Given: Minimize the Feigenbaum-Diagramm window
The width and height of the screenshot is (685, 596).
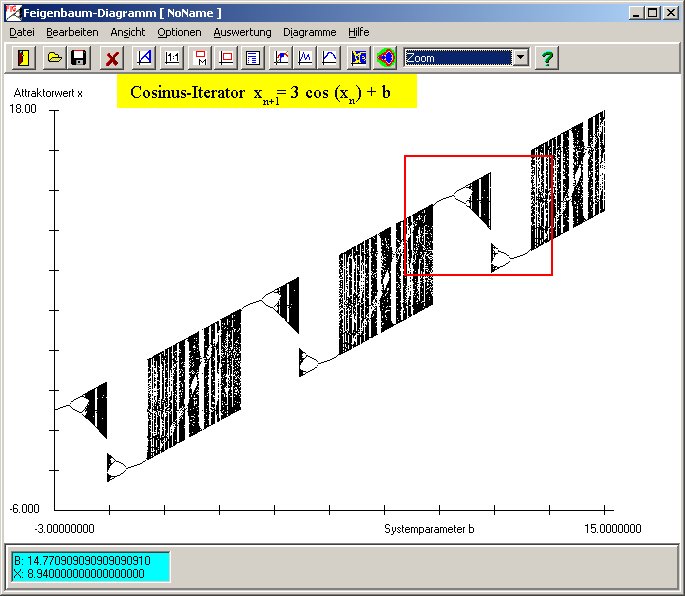Looking at the screenshot, I should pyautogui.click(x=636, y=13).
